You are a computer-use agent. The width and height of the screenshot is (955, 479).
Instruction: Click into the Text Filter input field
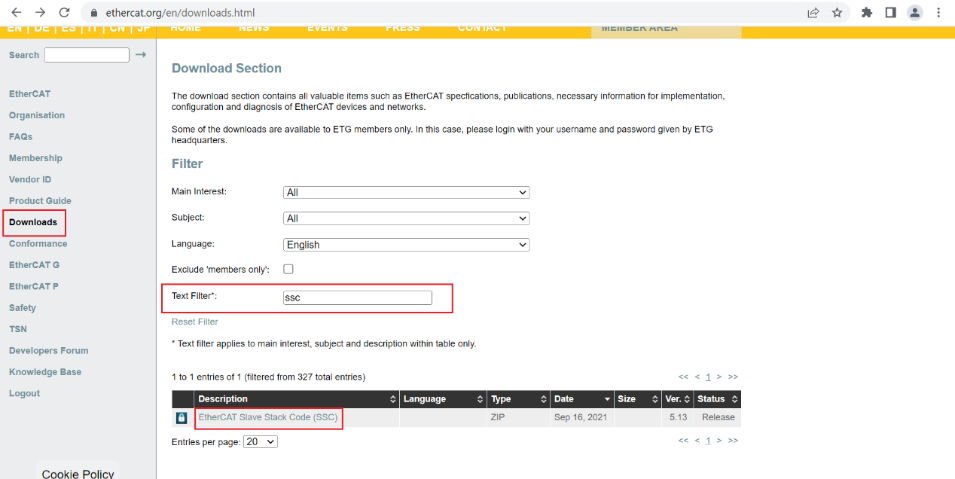[357, 297]
